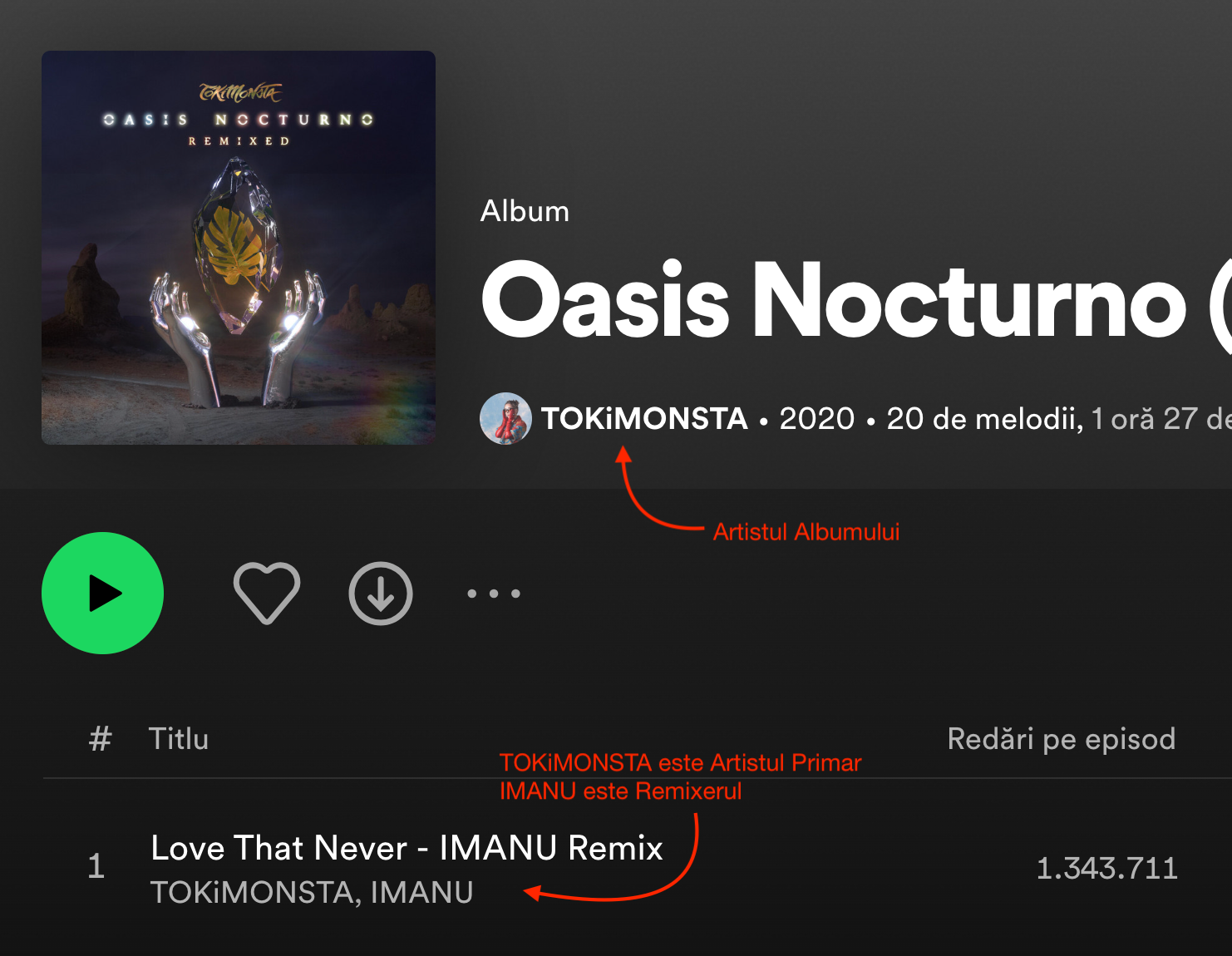Click the Album type label

click(x=525, y=211)
